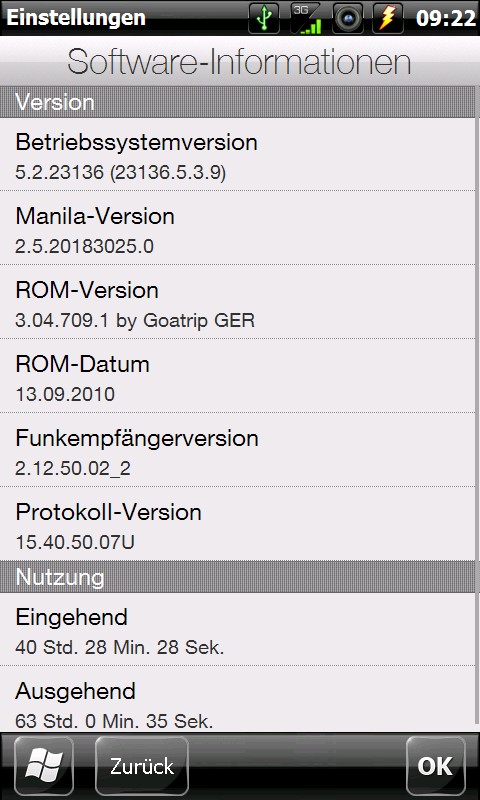The image size is (480, 800).
Task: Open the 3G signal strength indicator
Action: point(306,18)
